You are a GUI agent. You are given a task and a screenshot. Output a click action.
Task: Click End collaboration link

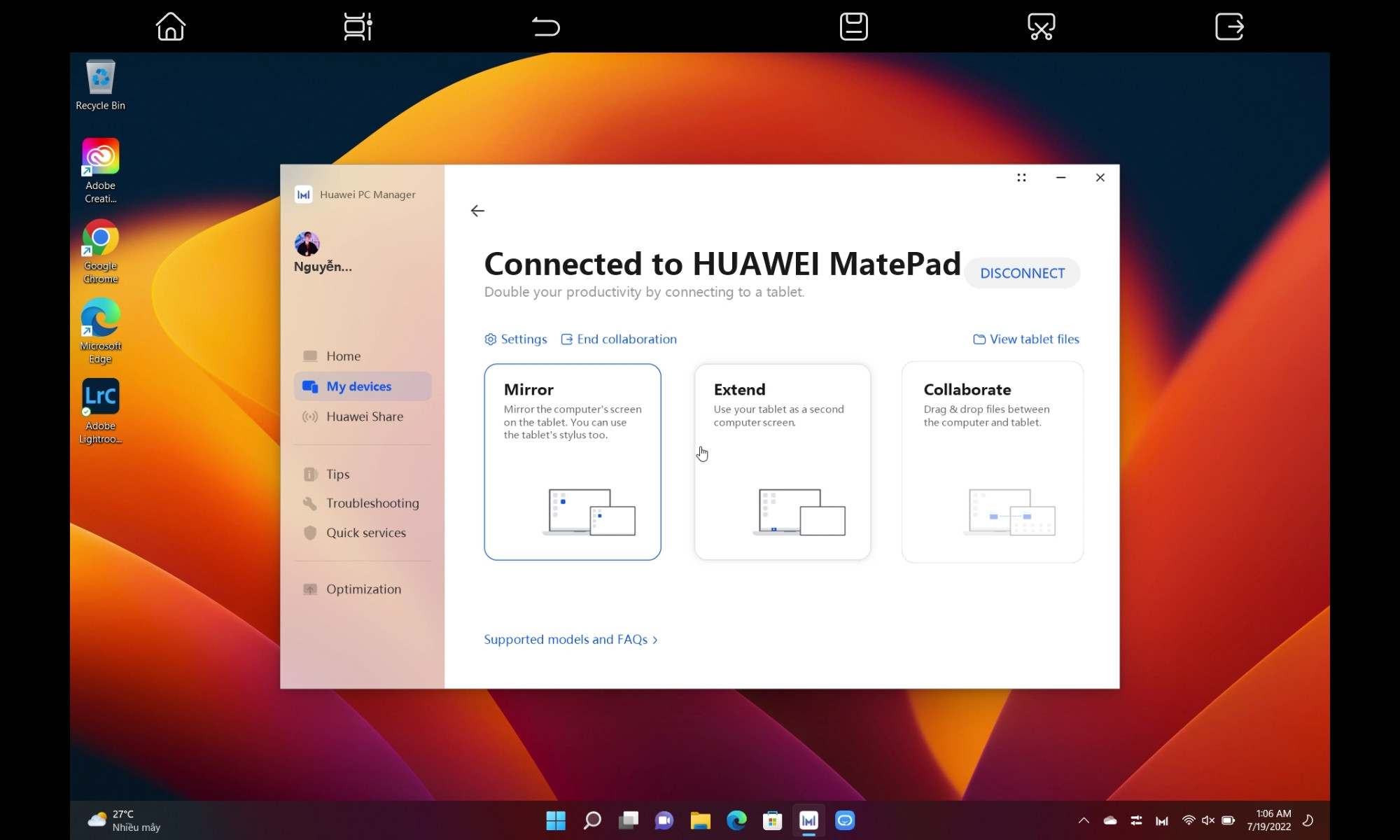619,339
